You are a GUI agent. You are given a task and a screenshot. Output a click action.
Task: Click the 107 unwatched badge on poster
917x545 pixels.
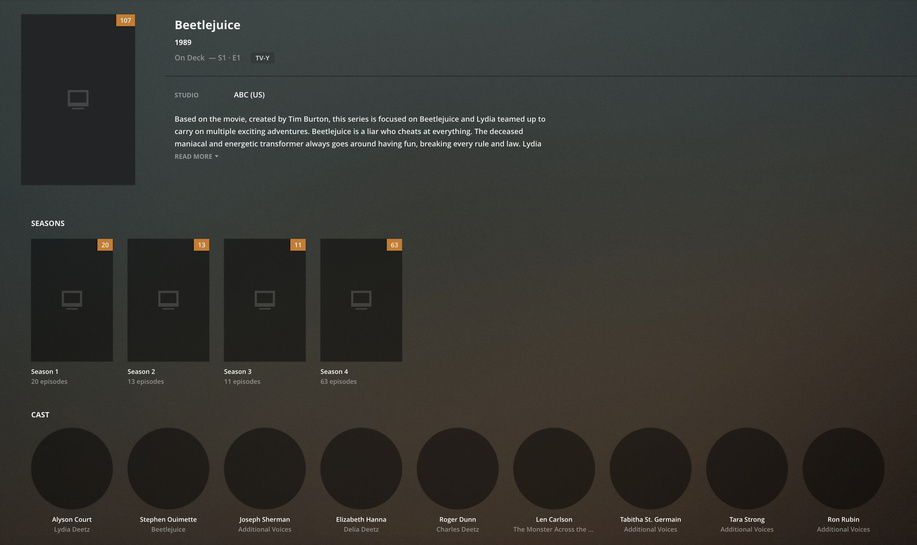tap(125, 20)
